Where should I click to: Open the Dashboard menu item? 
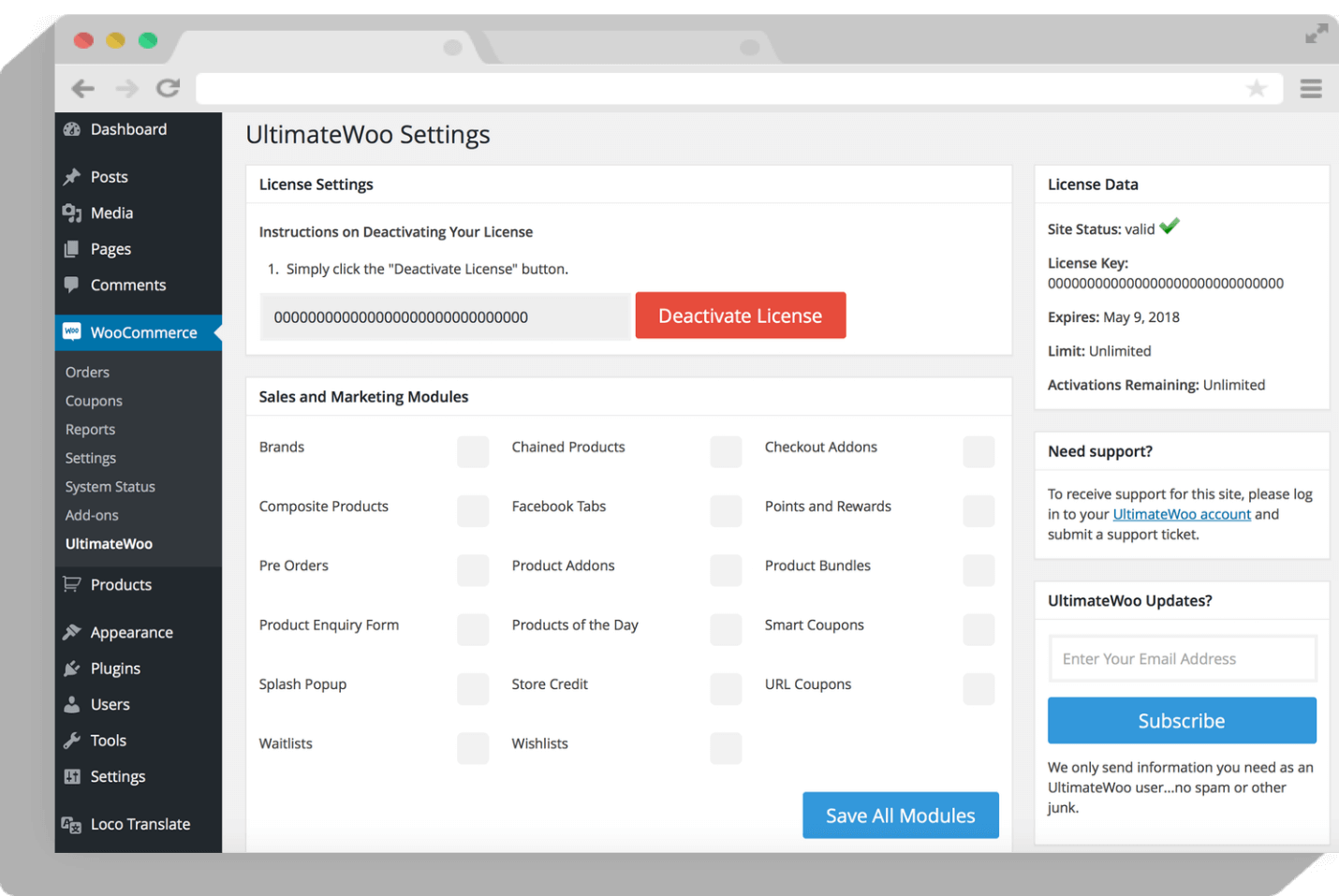tap(139, 129)
